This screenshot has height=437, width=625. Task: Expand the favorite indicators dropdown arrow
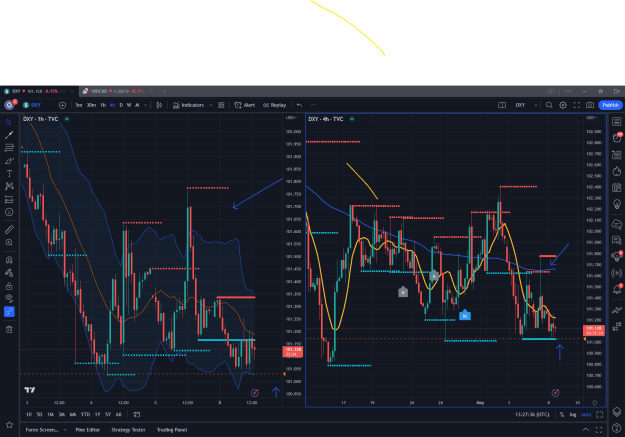point(210,105)
